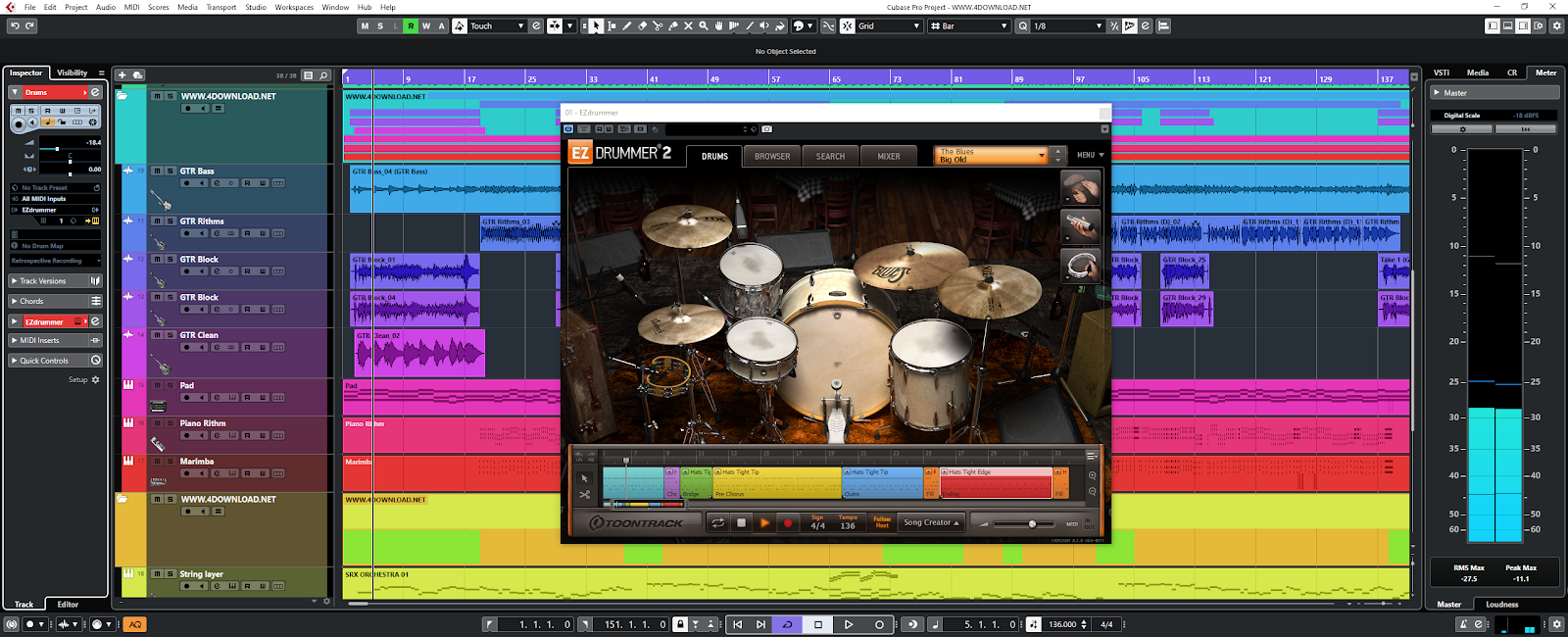Toggle the green Read automation (R) button

tap(411, 26)
